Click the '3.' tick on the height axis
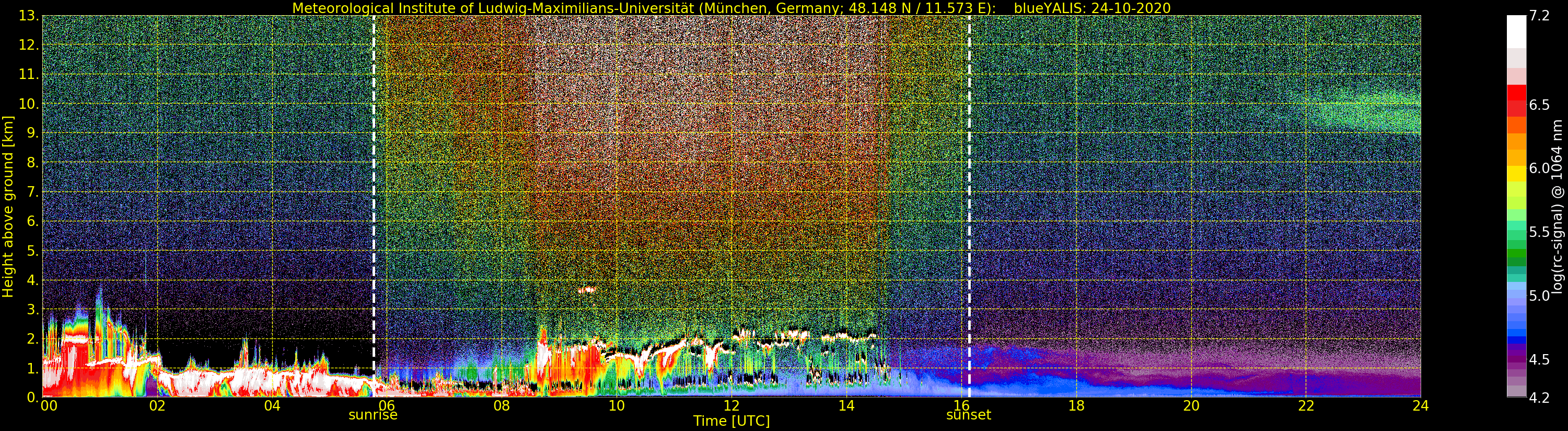The height and width of the screenshot is (431, 1568). click(x=32, y=309)
